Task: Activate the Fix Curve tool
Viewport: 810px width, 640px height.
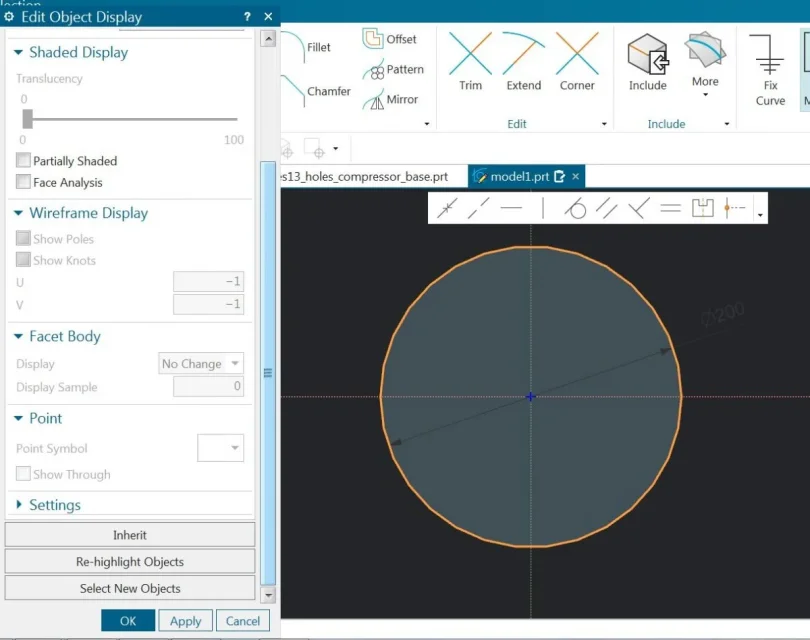Action: [770, 68]
